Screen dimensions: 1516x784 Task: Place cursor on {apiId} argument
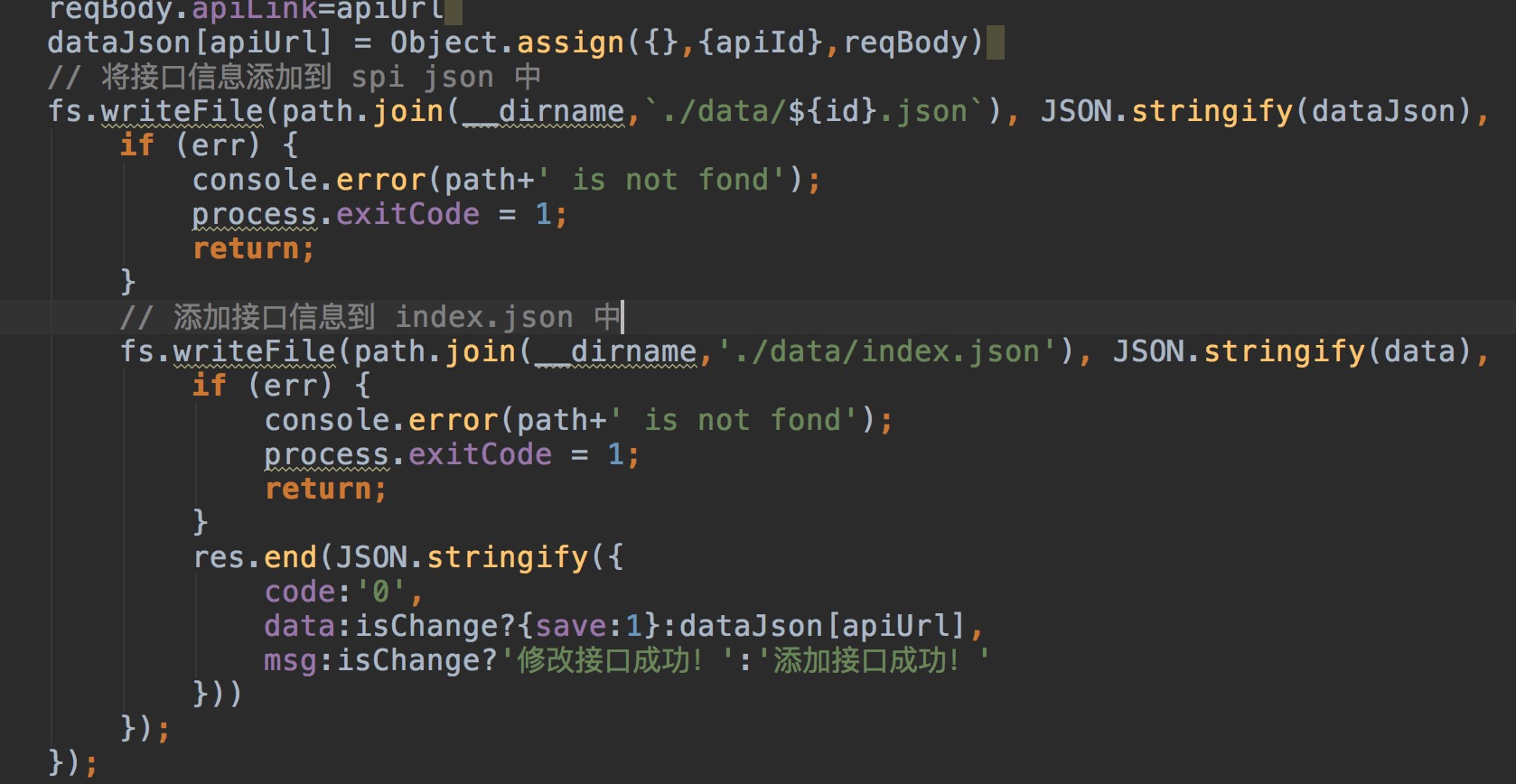760,42
